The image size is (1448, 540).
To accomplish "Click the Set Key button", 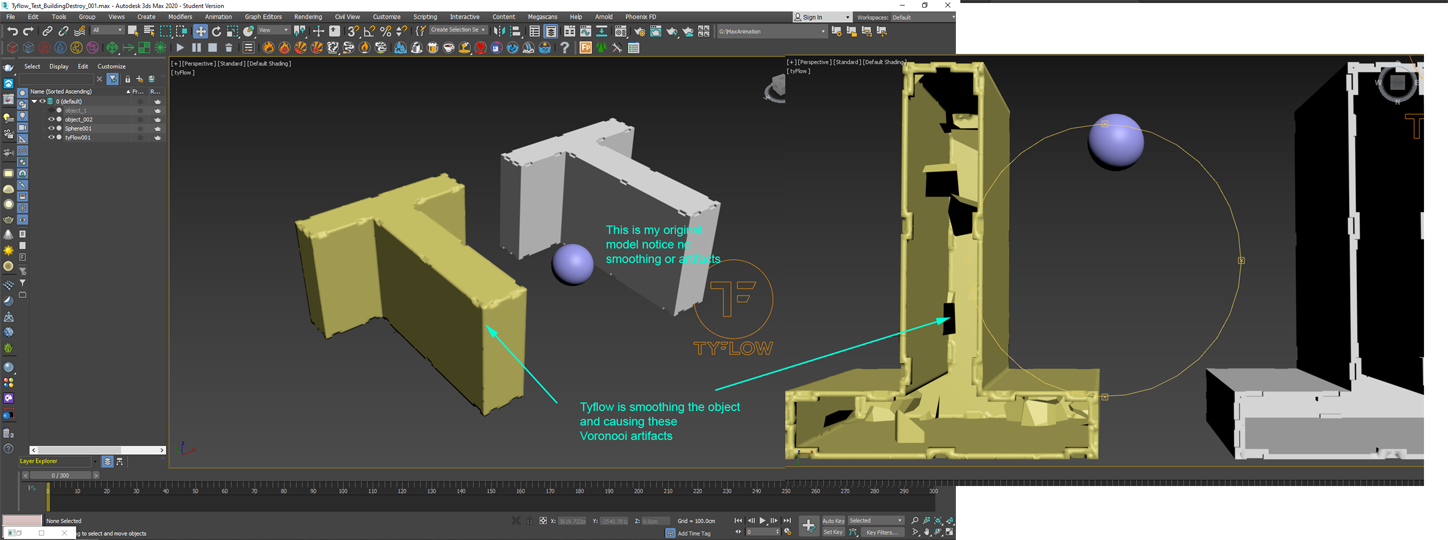I will (833, 532).
